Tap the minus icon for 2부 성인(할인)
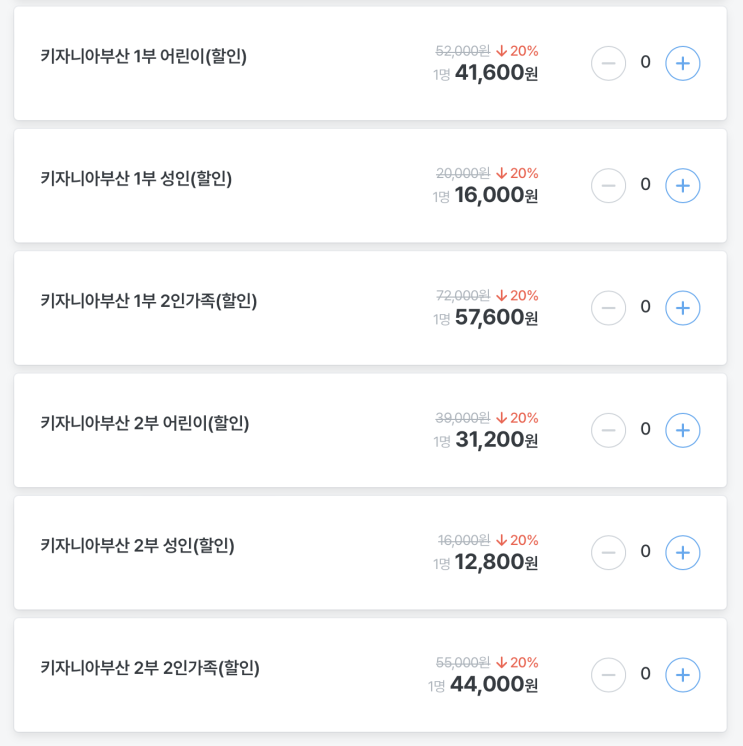743x746 pixels. (608, 552)
